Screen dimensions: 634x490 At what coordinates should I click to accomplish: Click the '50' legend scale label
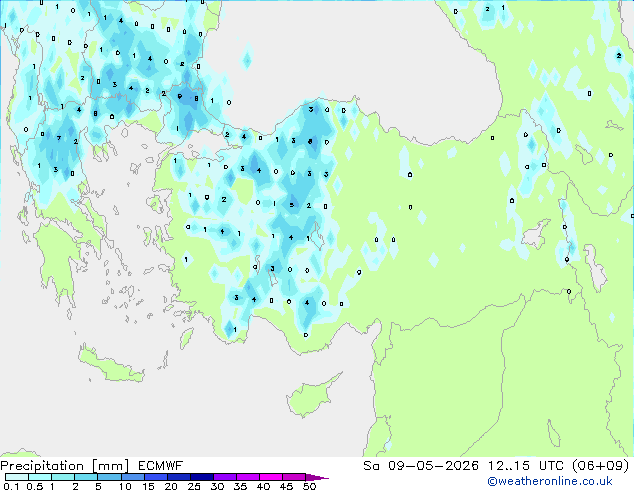click(309, 486)
